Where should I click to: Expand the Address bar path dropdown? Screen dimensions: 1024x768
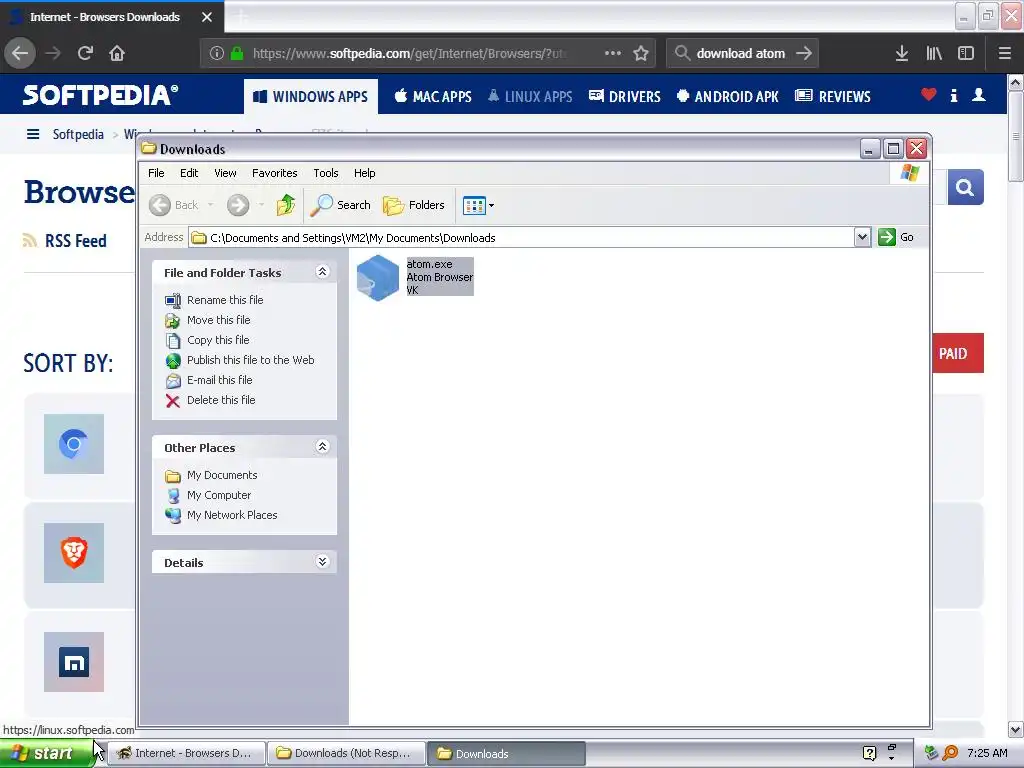(x=862, y=237)
